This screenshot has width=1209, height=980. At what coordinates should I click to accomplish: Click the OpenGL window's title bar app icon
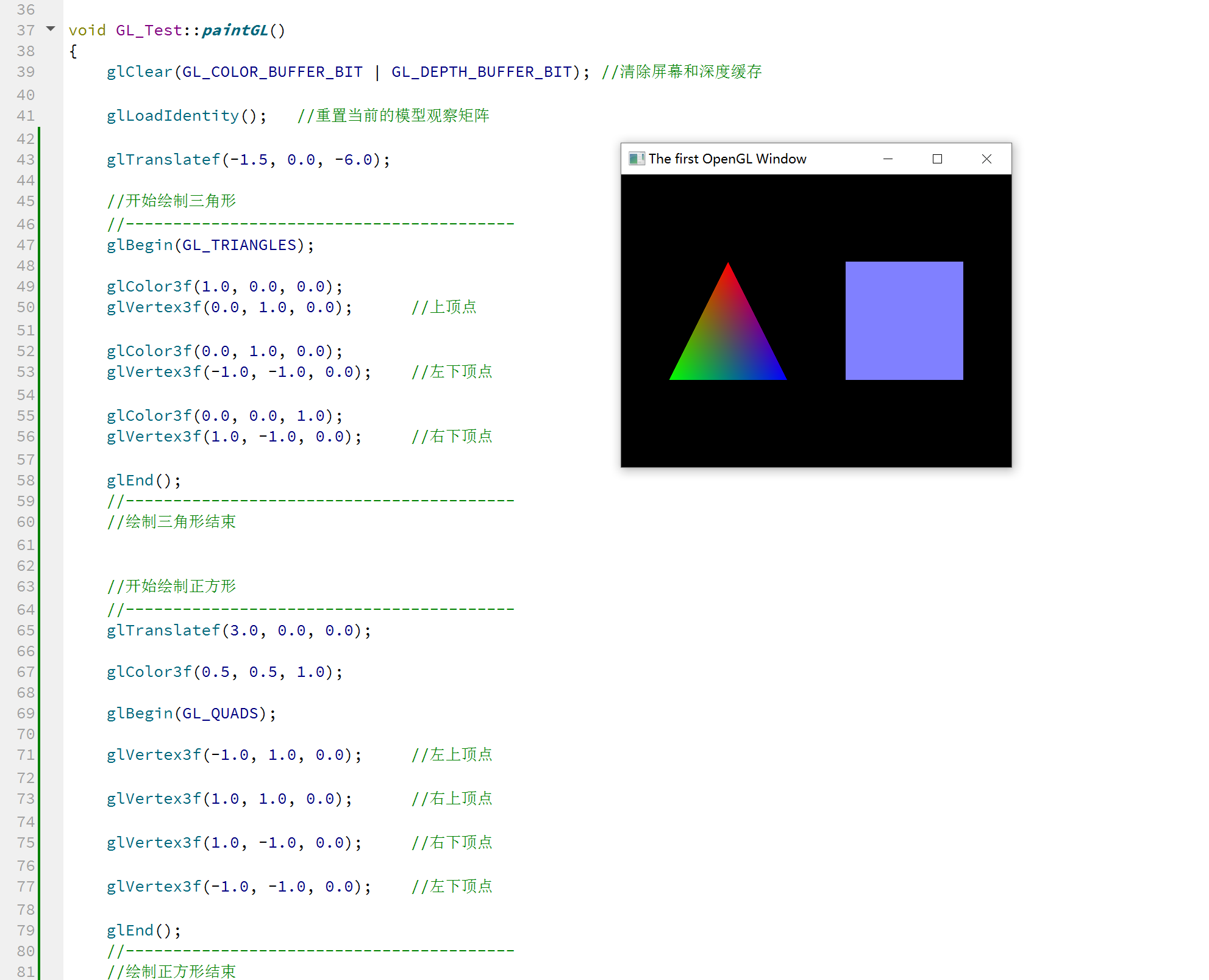click(636, 159)
